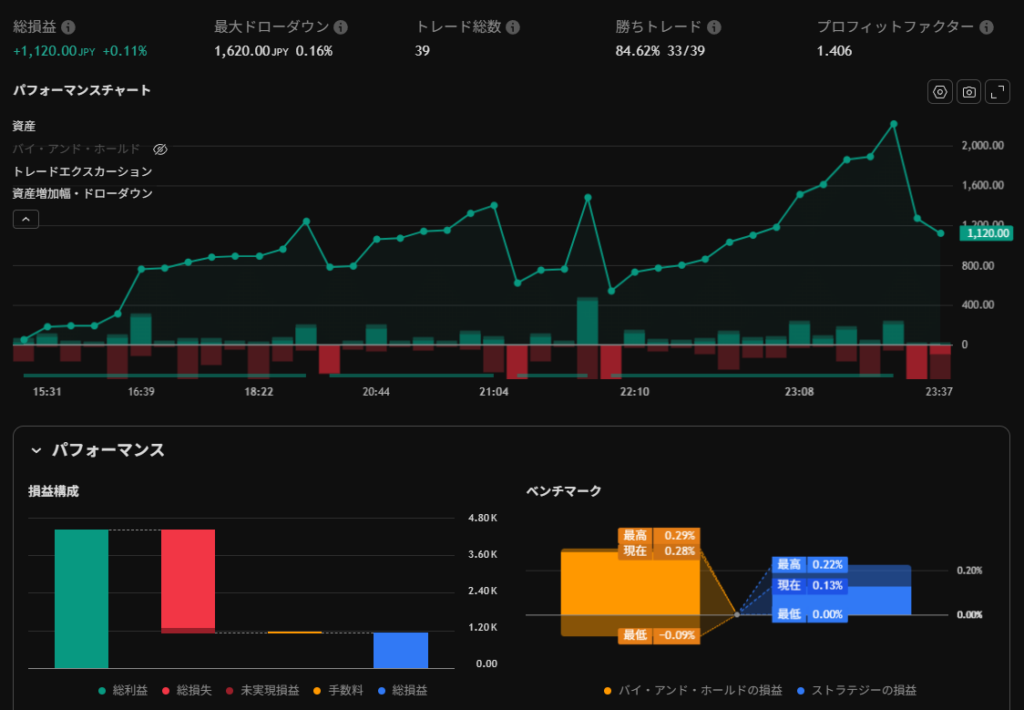This screenshot has width=1024, height=710.
Task: Expand the chart to fullscreen
Action: [x=998, y=92]
